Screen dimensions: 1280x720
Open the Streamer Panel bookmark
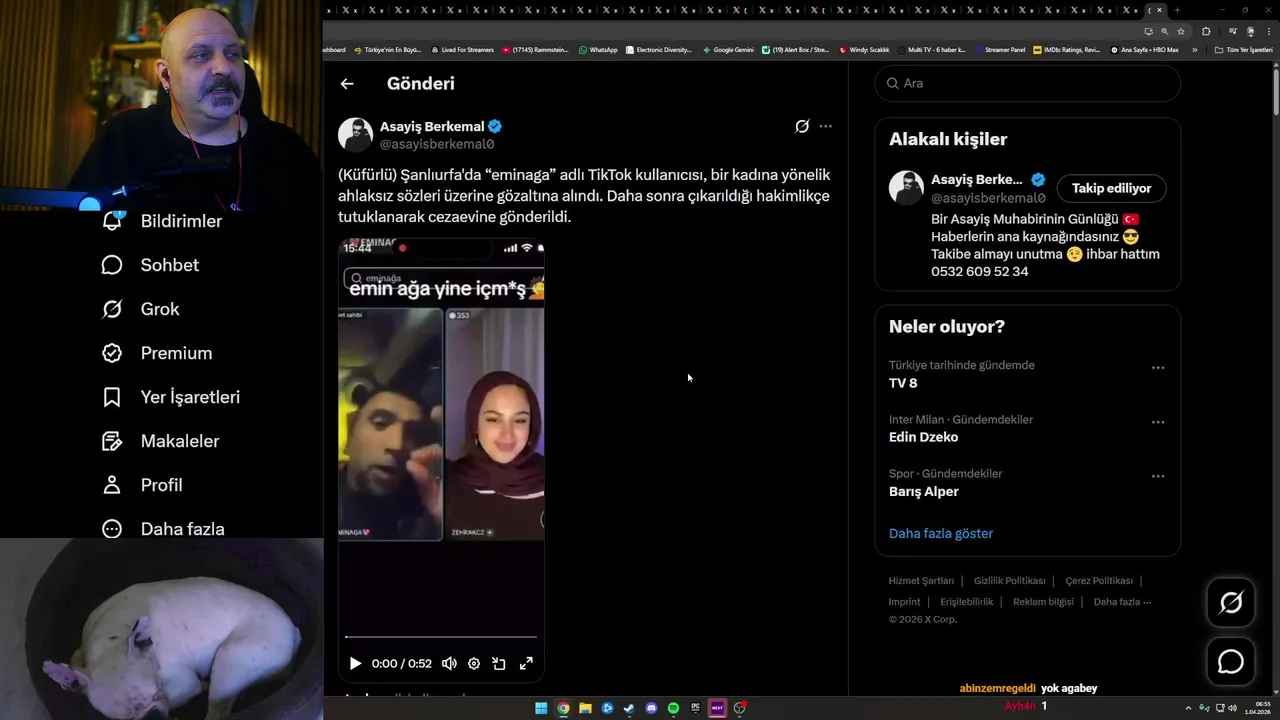pos(1000,49)
